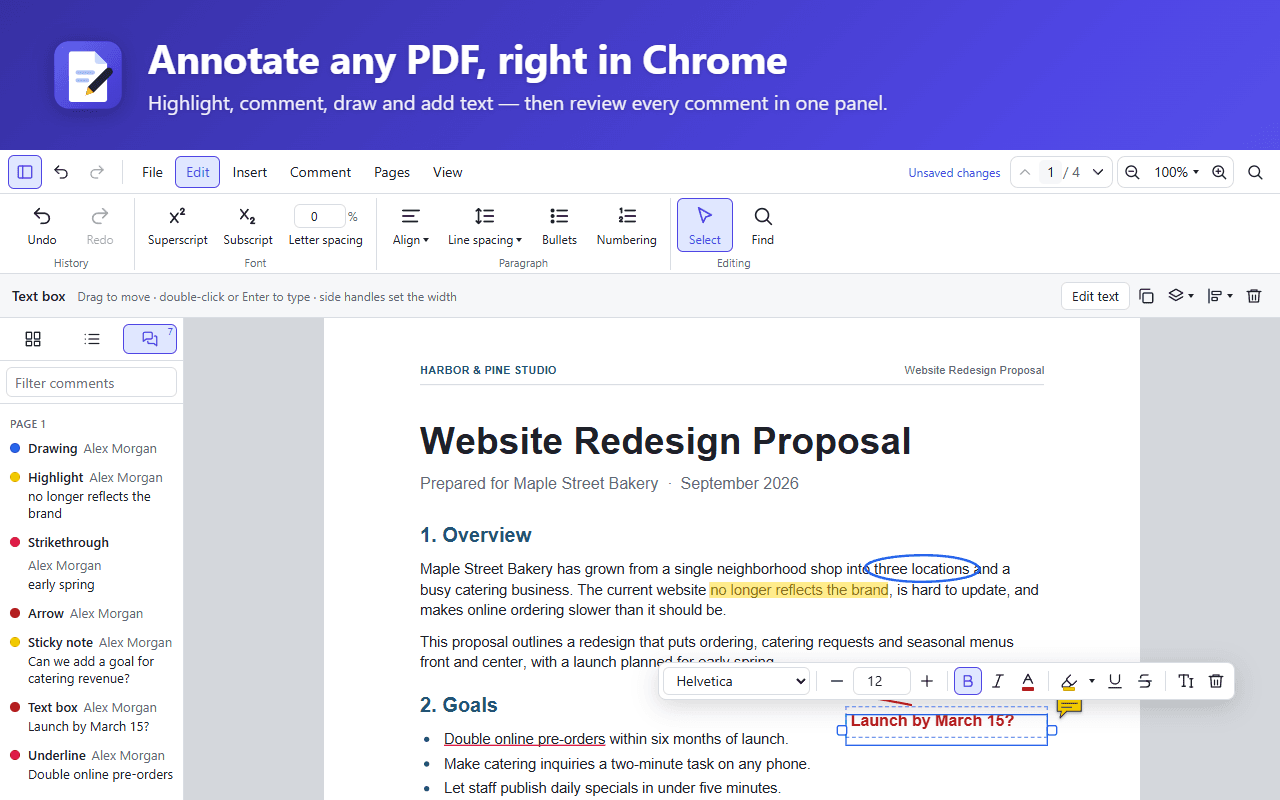Delete the text box via the Text box bar trash icon
This screenshot has width=1280, height=800.
[x=1254, y=296]
